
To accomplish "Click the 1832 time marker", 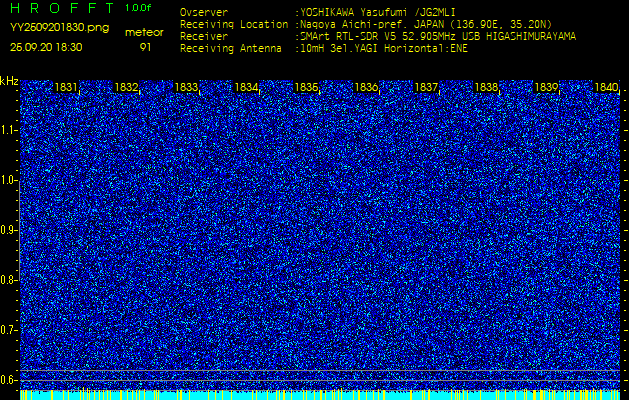I will pos(126,87).
